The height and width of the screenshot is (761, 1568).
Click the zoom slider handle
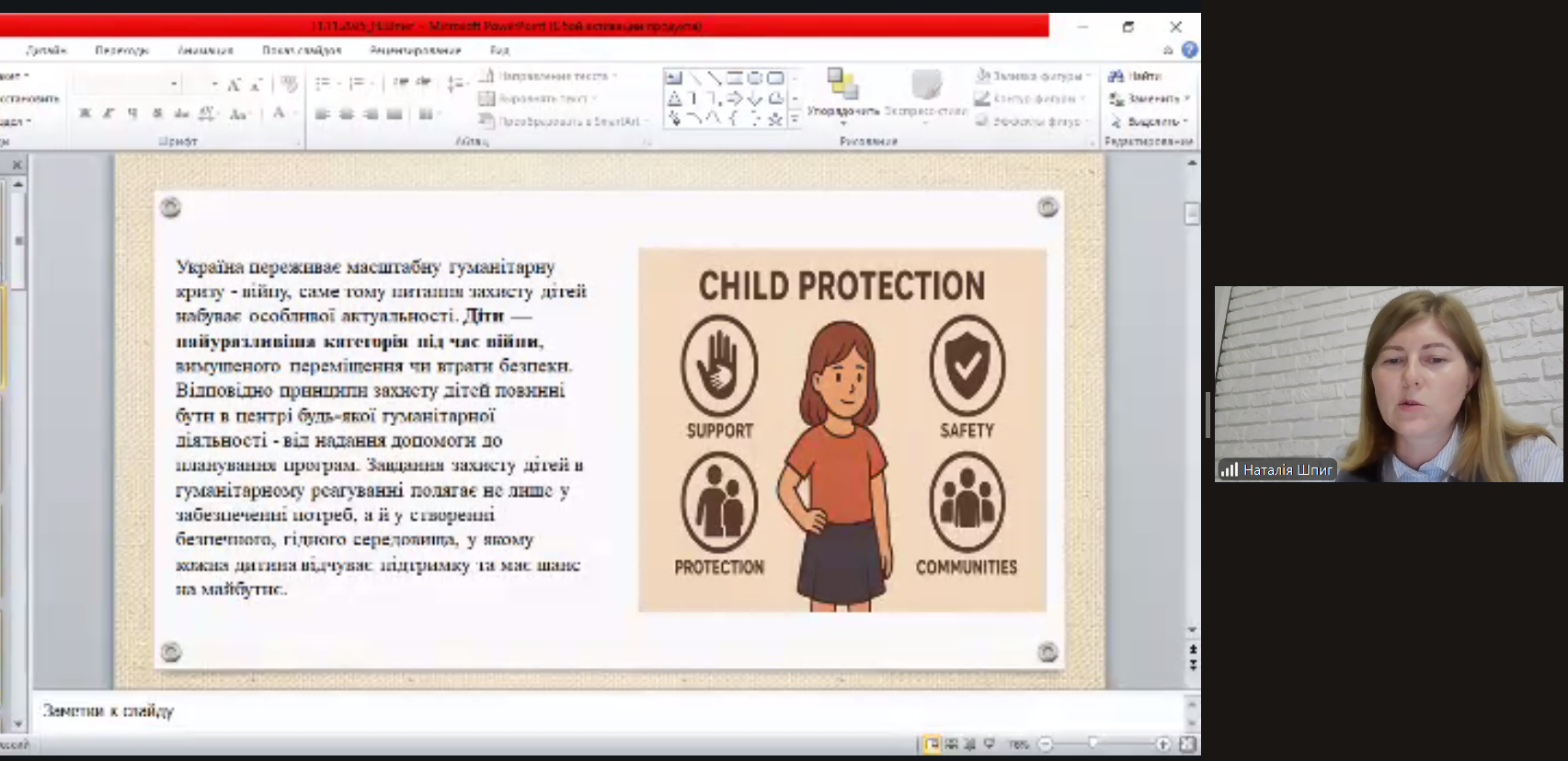pos(1093,744)
